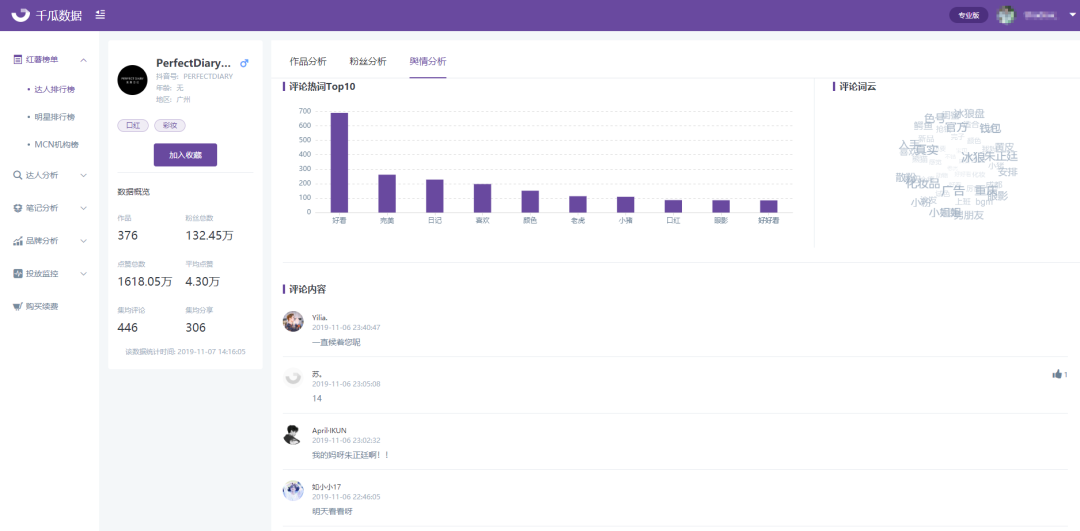Click comment text 我的妈呀朱正廷啊！！
The image size is (1080, 531).
click(x=351, y=455)
